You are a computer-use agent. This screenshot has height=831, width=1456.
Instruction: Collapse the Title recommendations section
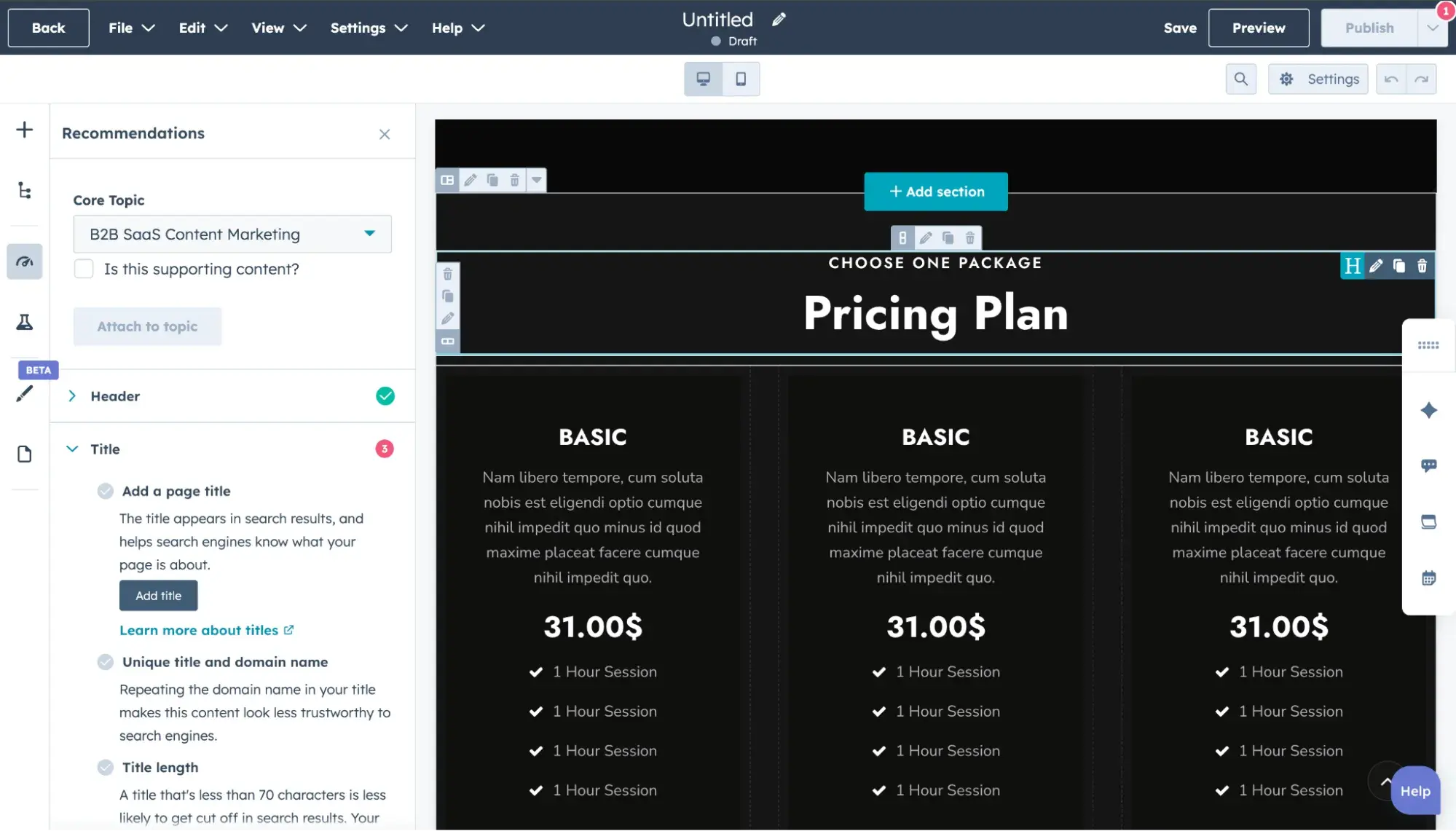click(72, 449)
